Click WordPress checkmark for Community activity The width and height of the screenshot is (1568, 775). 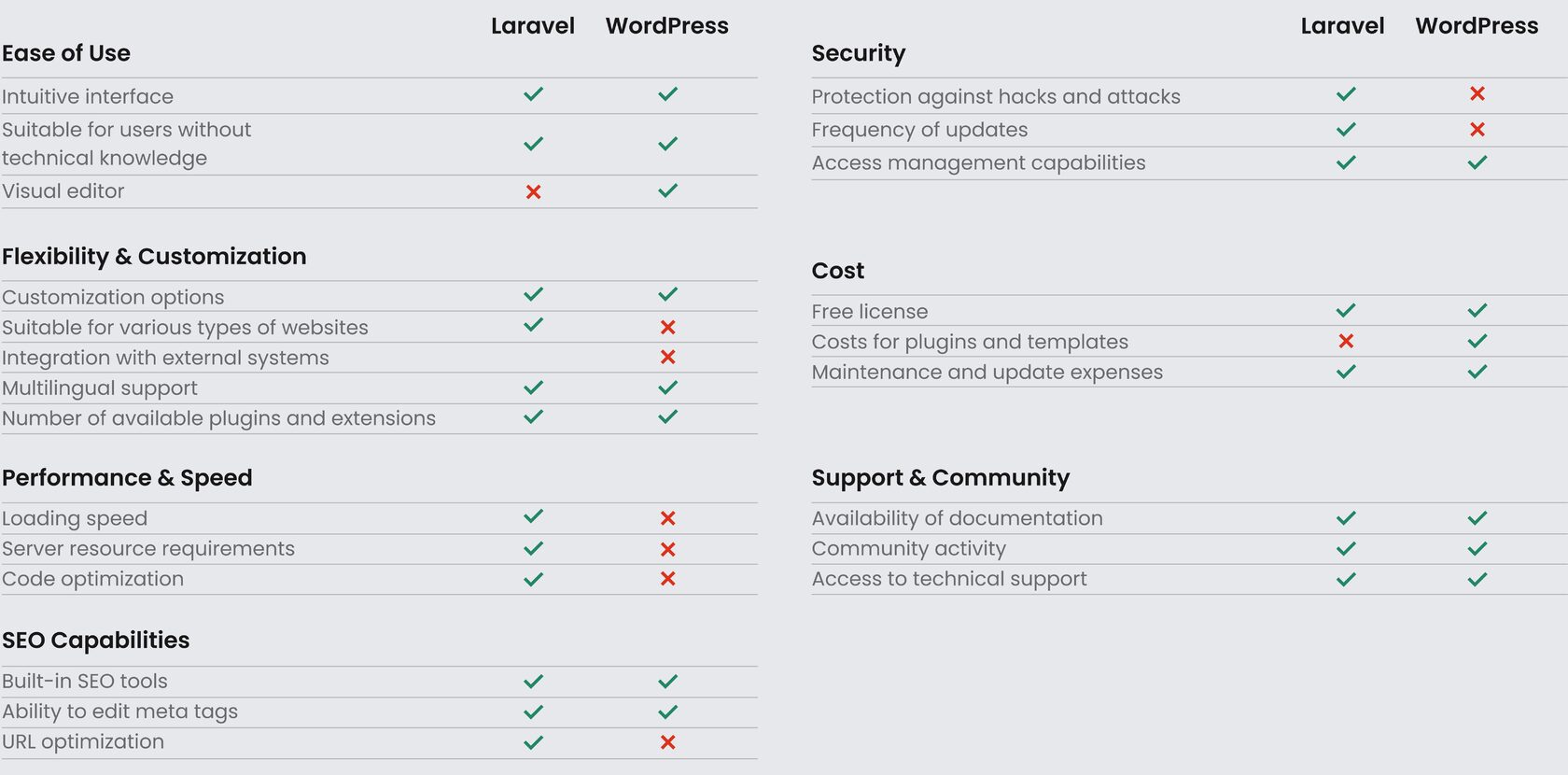pos(1477,549)
